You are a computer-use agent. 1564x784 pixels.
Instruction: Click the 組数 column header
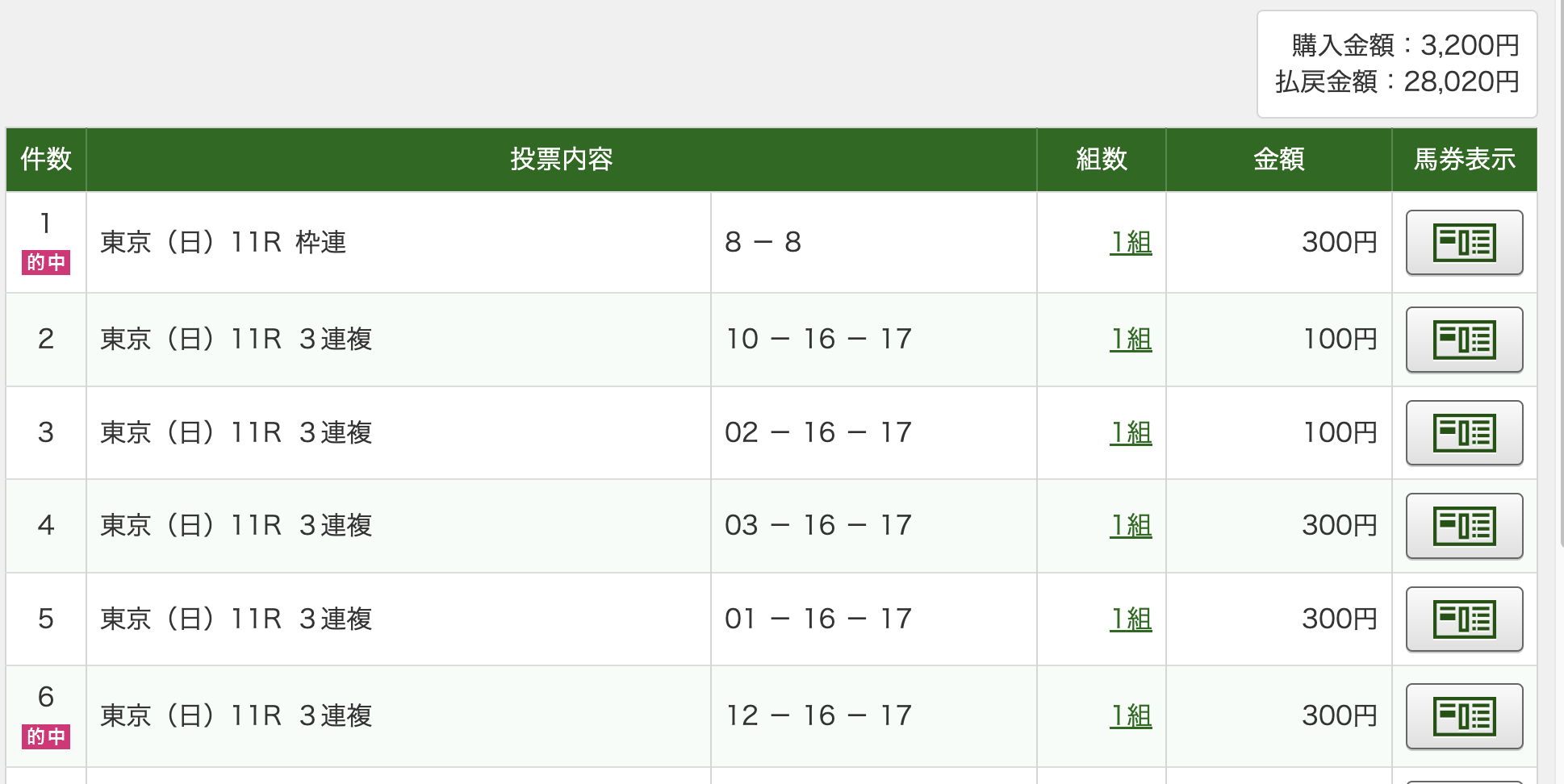point(1101,160)
